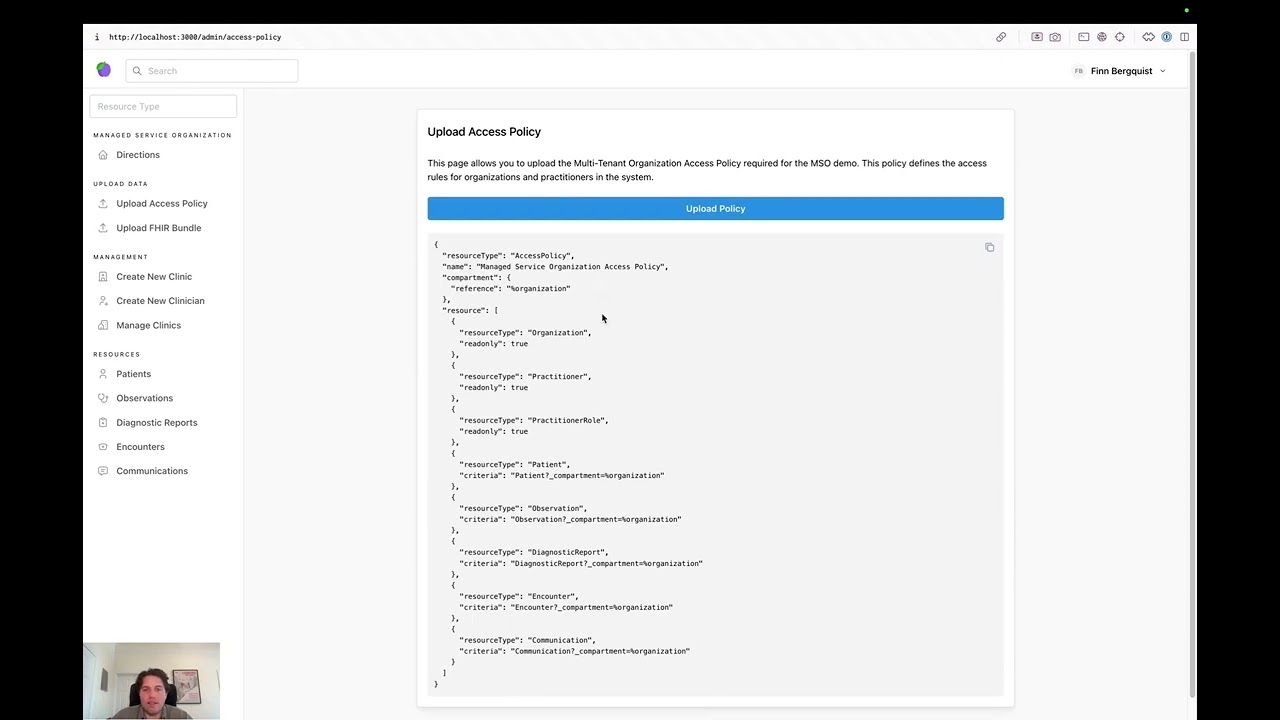Screen dimensions: 1280x720
Task: Open Create New Clinic
Action: pos(154,276)
